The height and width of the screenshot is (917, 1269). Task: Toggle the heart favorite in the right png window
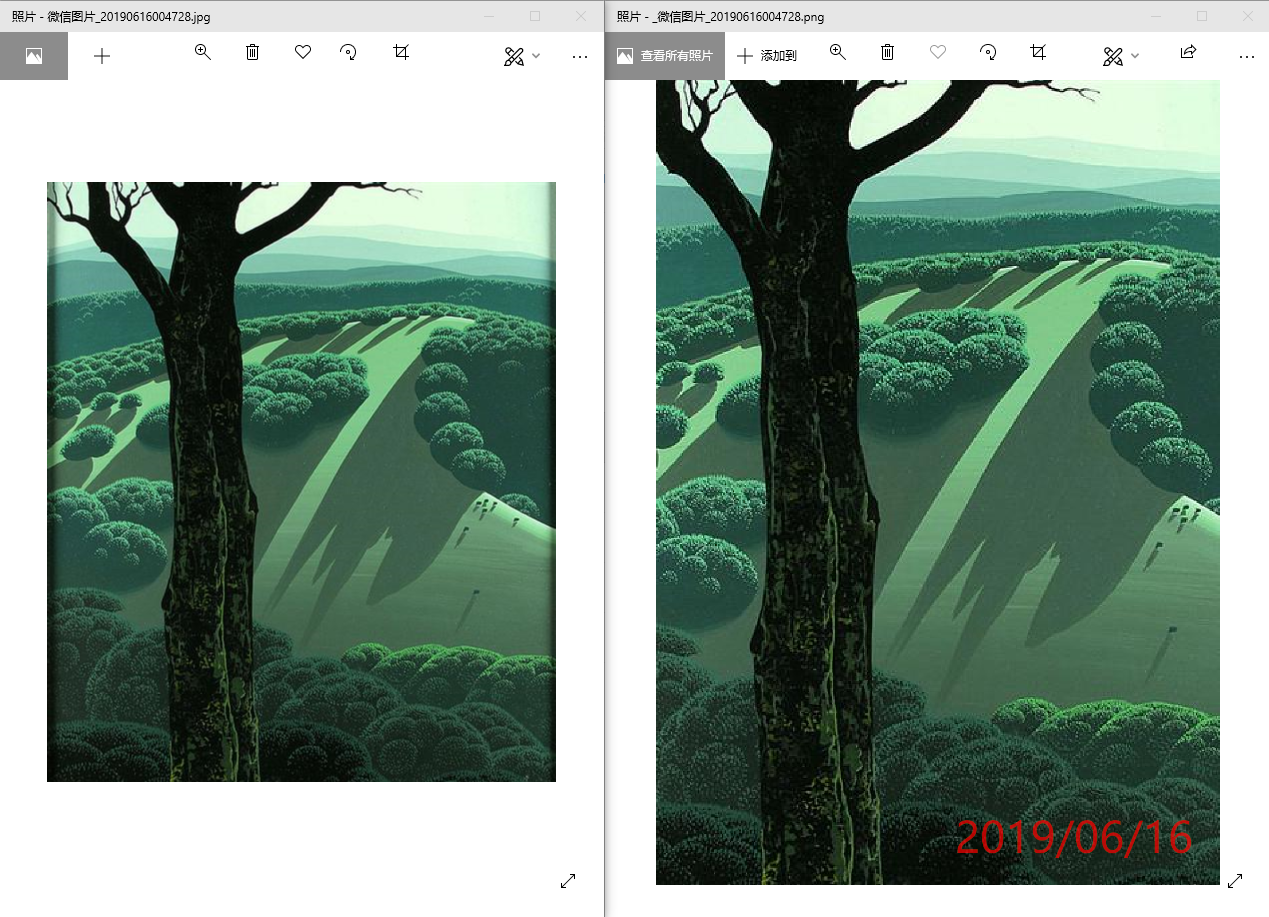tap(938, 52)
